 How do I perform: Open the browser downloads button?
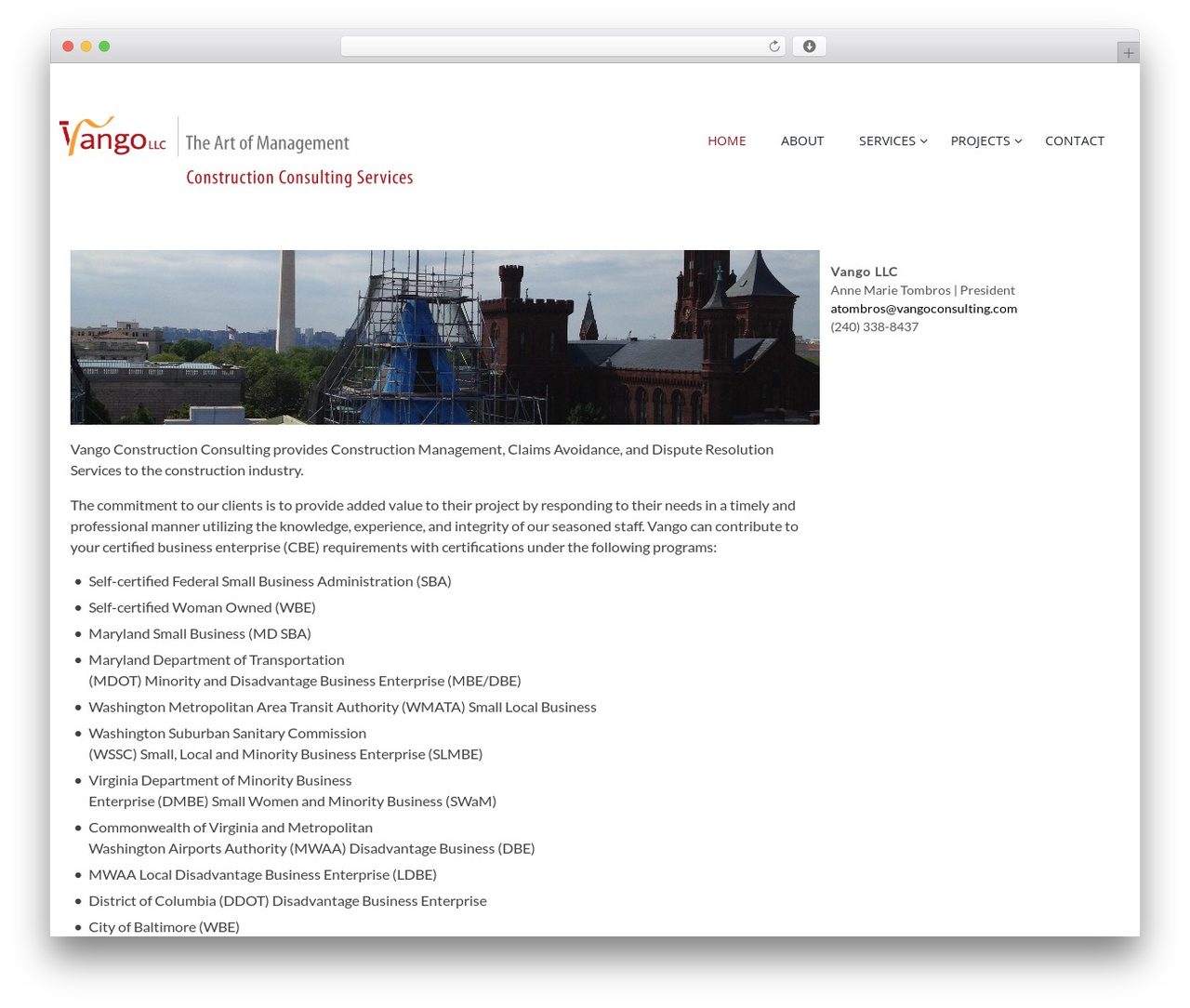pyautogui.click(x=809, y=46)
